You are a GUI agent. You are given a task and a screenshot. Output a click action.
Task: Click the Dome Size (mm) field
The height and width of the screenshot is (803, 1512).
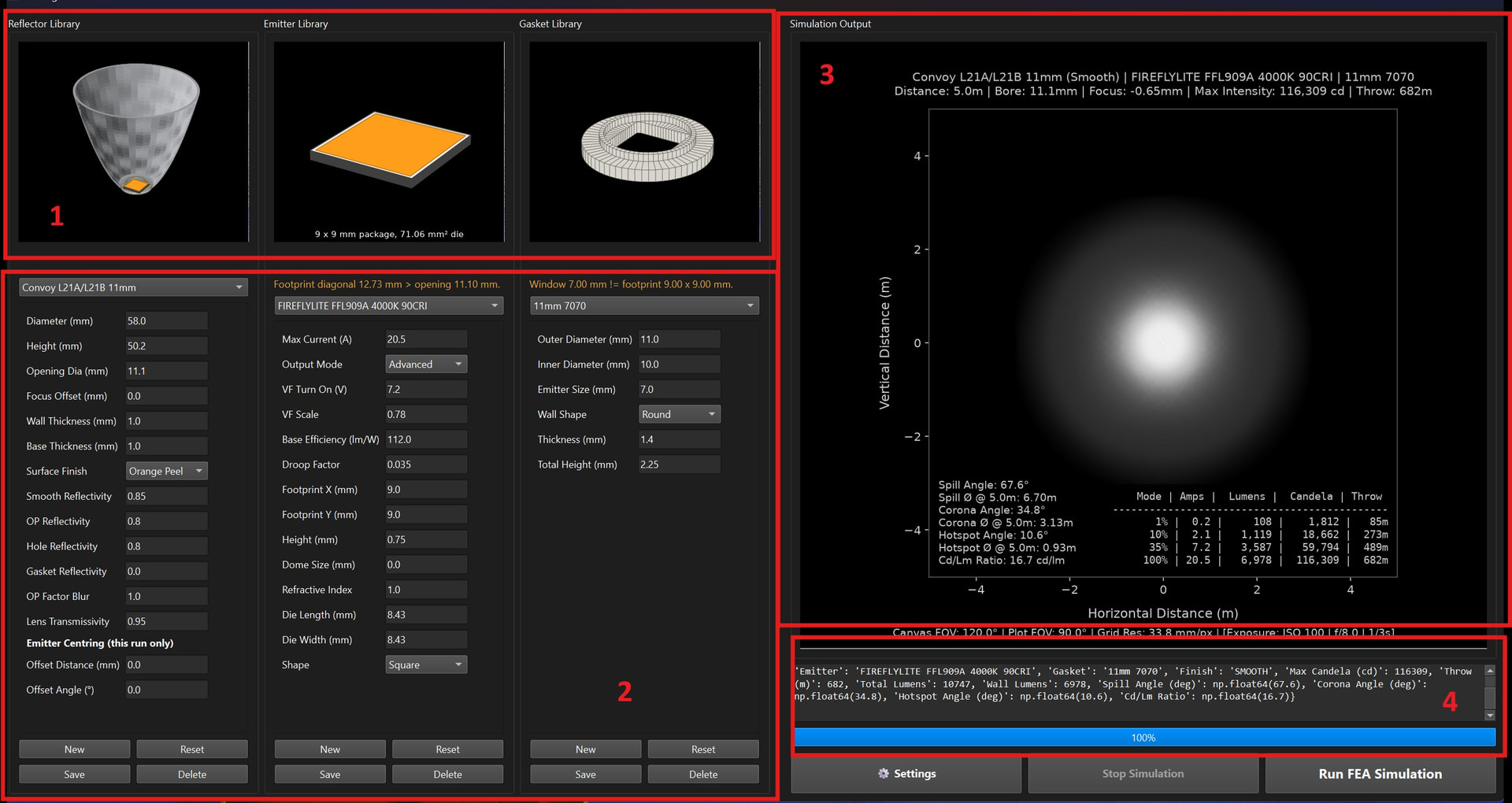click(426, 564)
